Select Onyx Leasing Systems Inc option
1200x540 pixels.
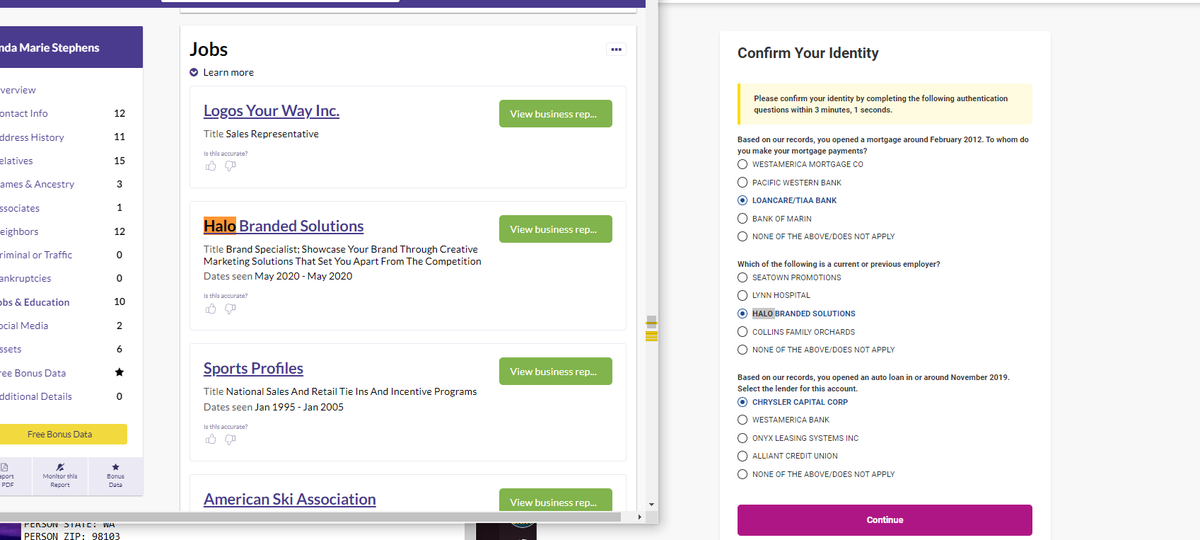coord(742,438)
